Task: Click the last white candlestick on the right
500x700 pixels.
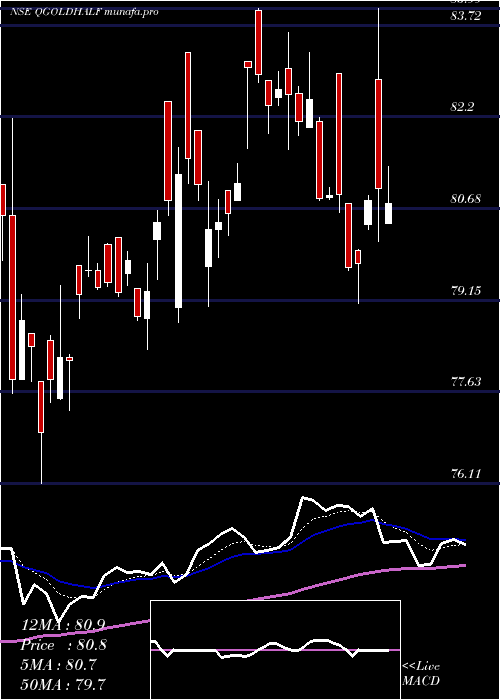Action: 388,213
